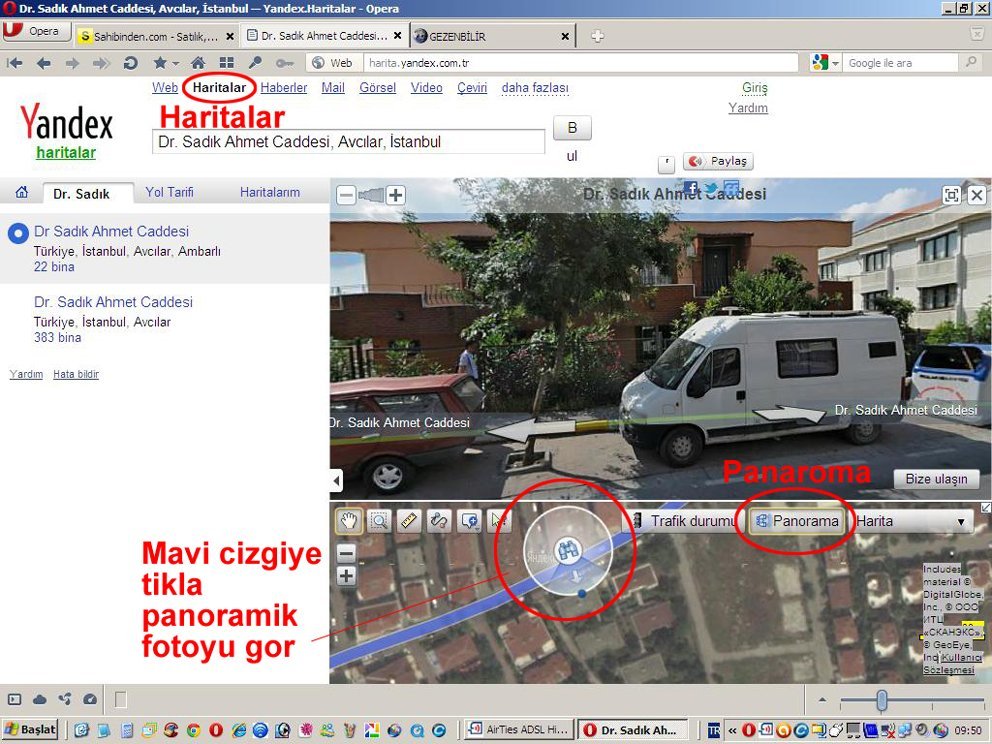Open Yardım link below Giriş
This screenshot has height=744, width=992.
tap(748, 108)
